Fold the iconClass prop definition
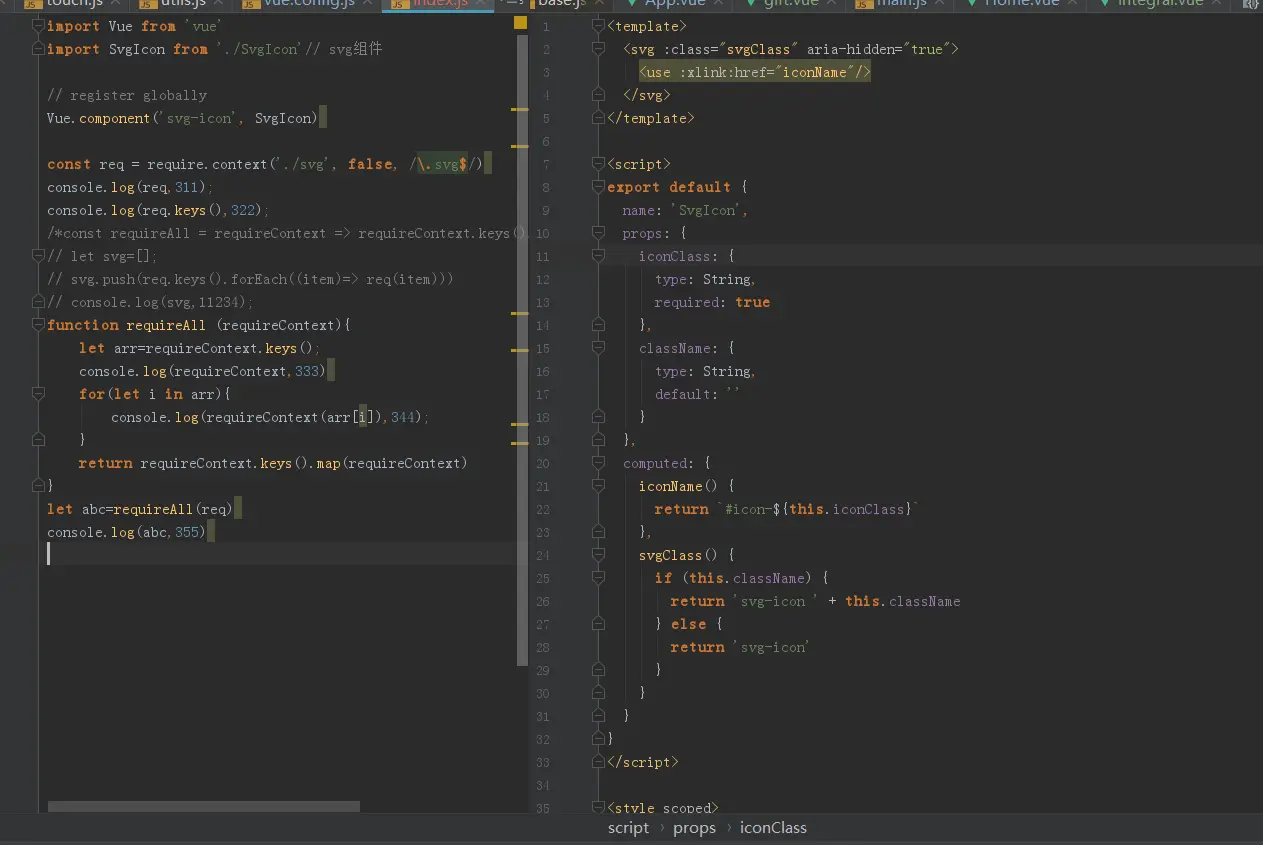 [x=599, y=256]
